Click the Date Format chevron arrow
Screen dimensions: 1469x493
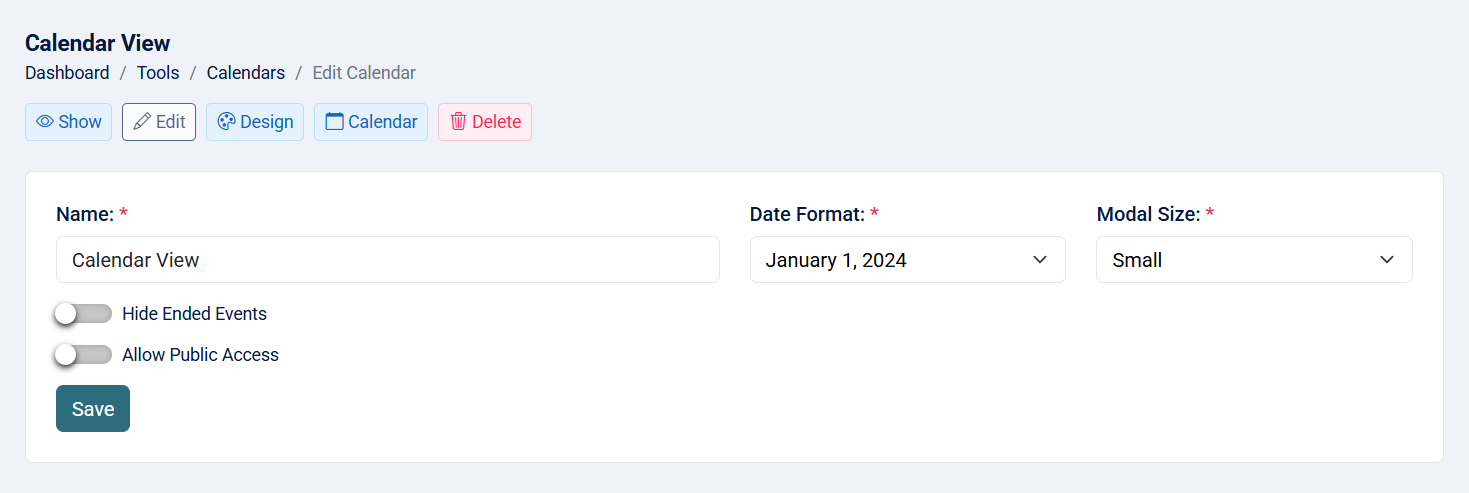pos(1040,260)
